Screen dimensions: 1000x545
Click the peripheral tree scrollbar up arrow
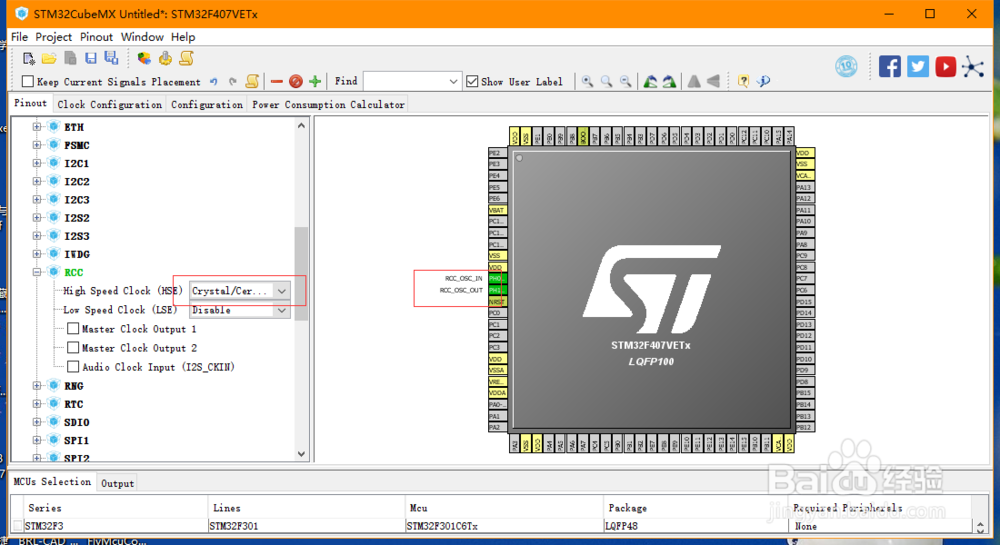(x=301, y=126)
